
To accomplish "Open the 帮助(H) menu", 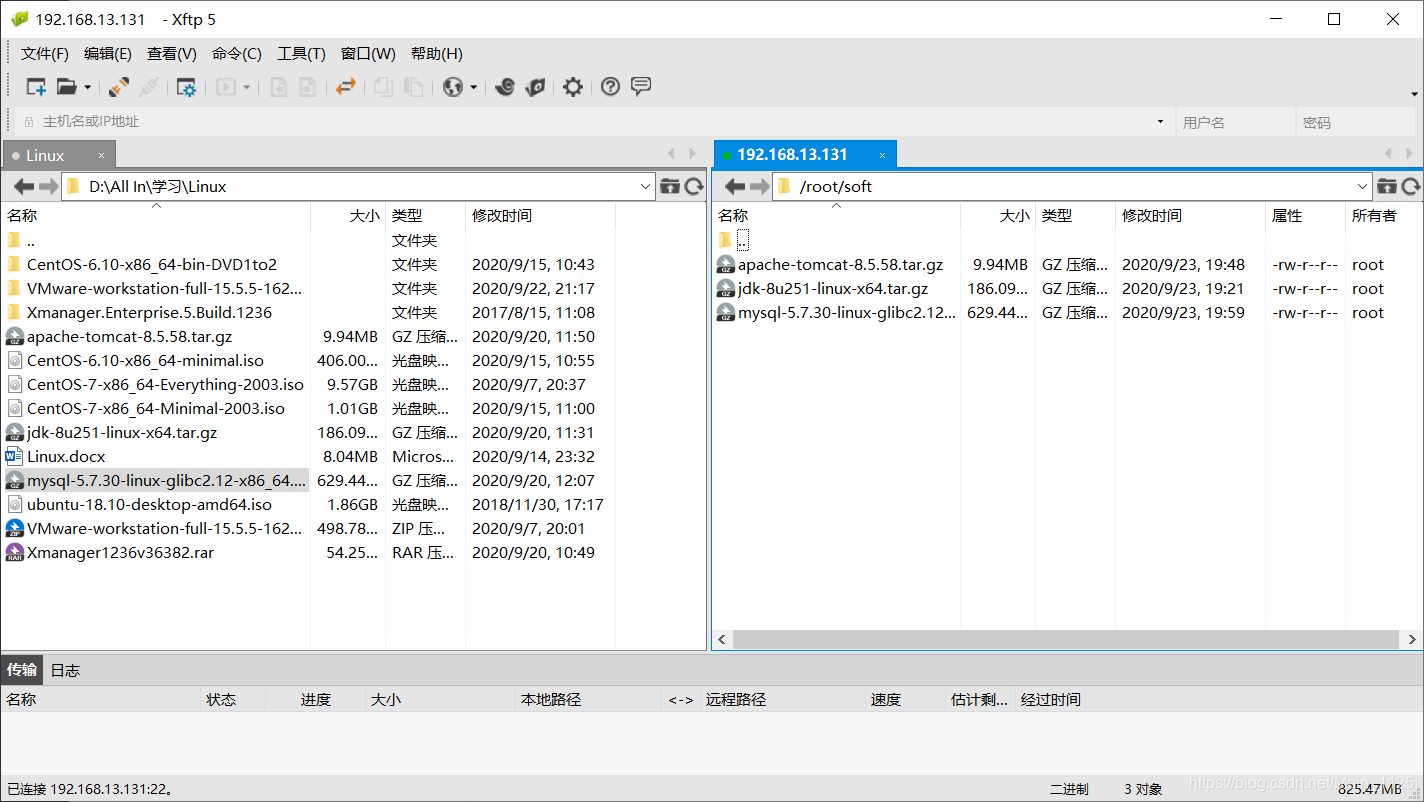I will coord(437,54).
